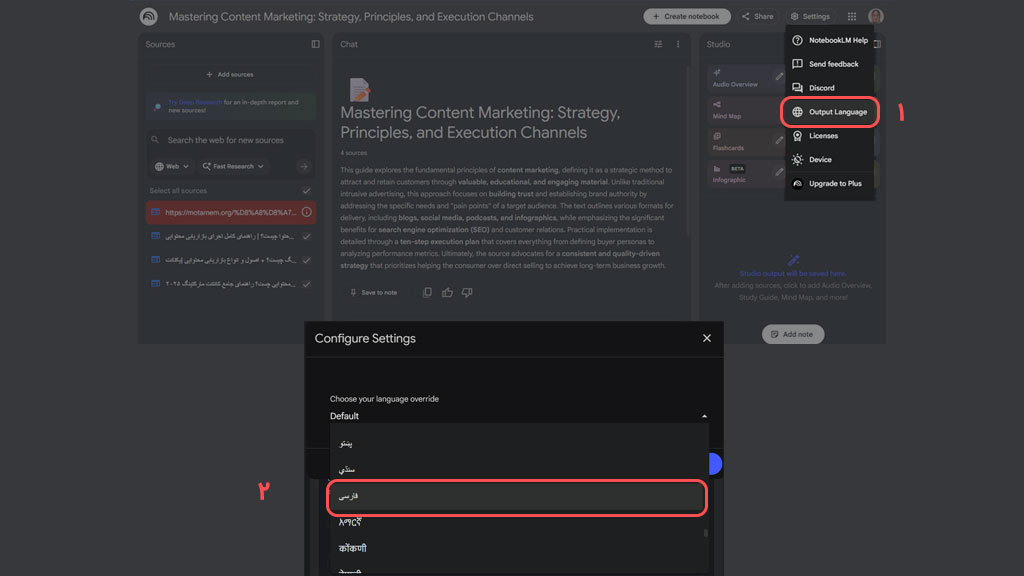Screen dimensions: 1024x576
Task: Click Save to note button
Action: click(374, 293)
